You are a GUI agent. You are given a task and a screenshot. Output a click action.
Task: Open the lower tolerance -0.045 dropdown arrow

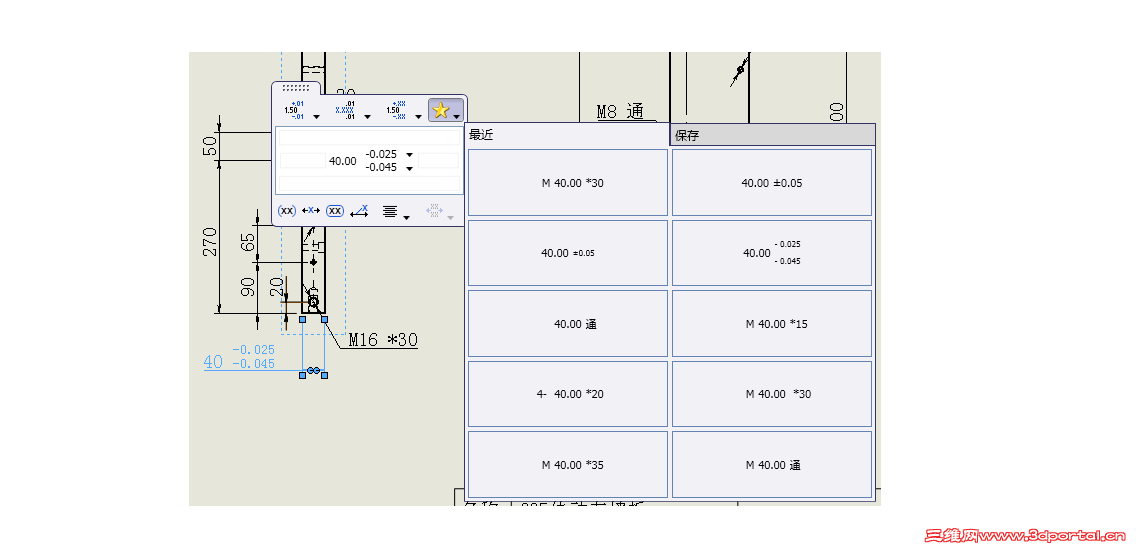pos(409,169)
